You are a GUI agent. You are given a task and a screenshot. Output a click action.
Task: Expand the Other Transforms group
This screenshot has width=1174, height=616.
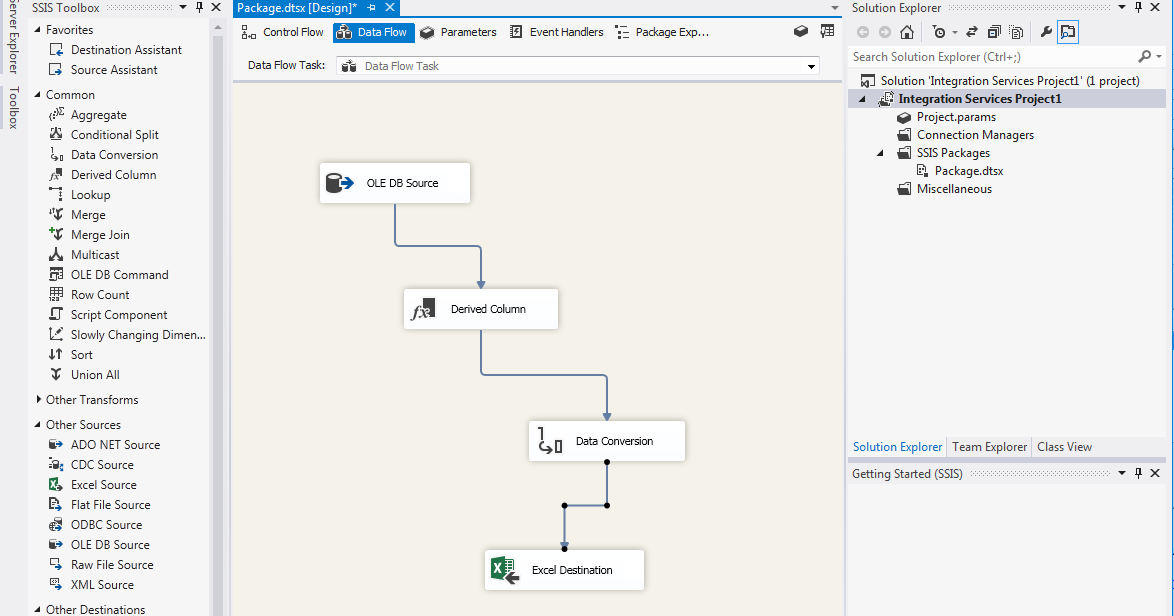90,399
